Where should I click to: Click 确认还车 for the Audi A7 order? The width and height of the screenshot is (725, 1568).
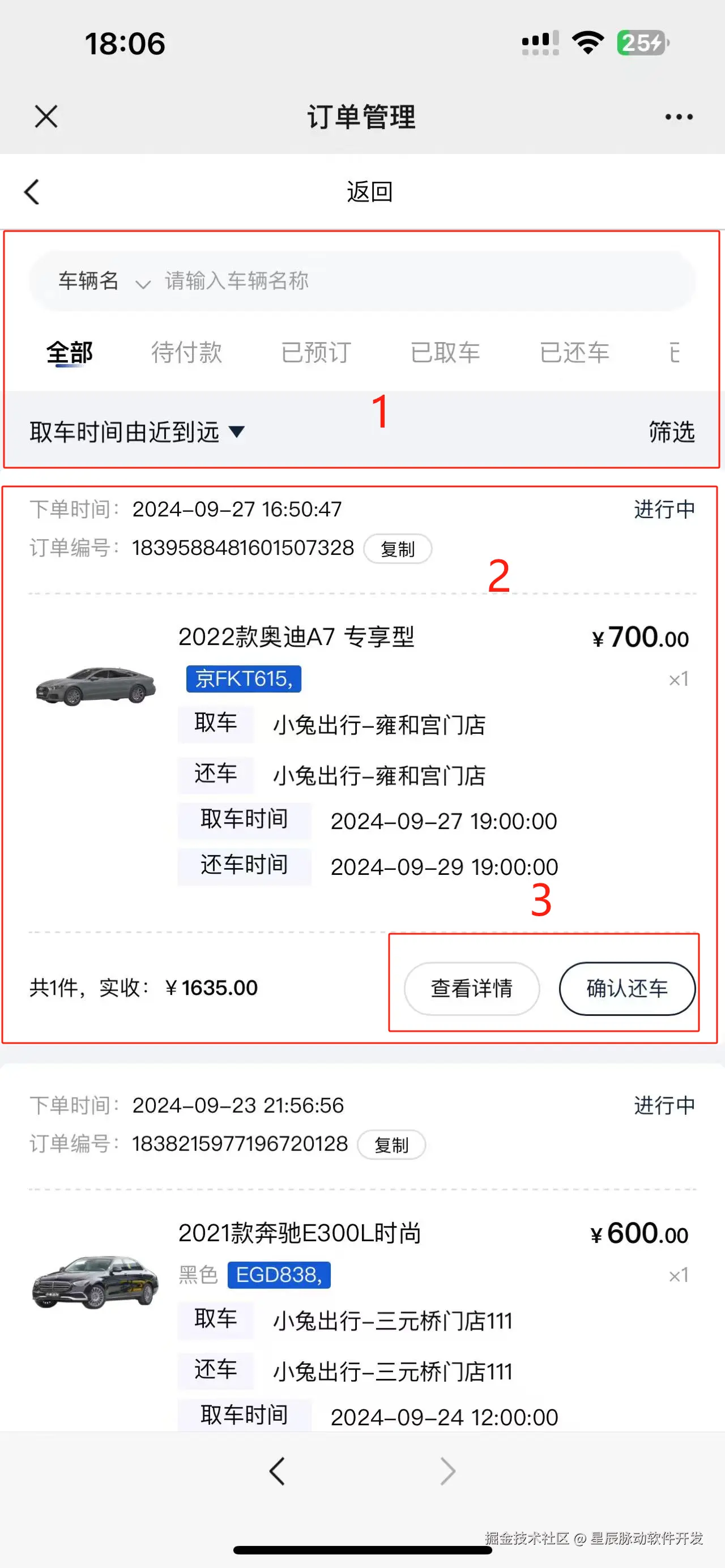click(627, 989)
